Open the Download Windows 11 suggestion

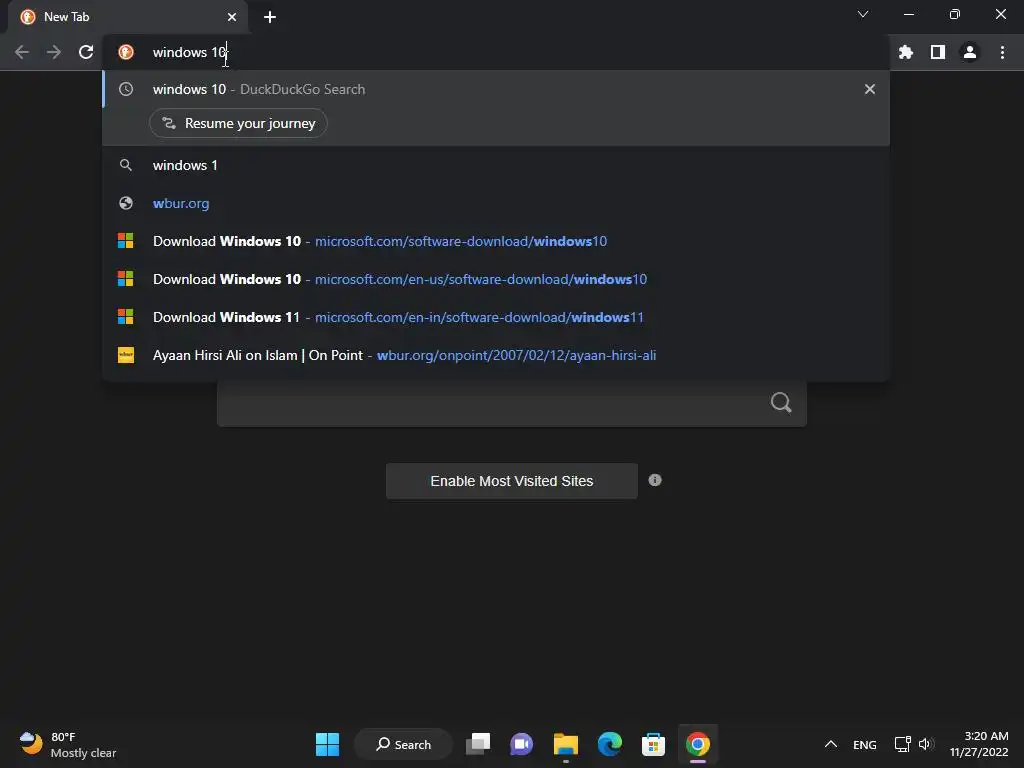click(496, 317)
